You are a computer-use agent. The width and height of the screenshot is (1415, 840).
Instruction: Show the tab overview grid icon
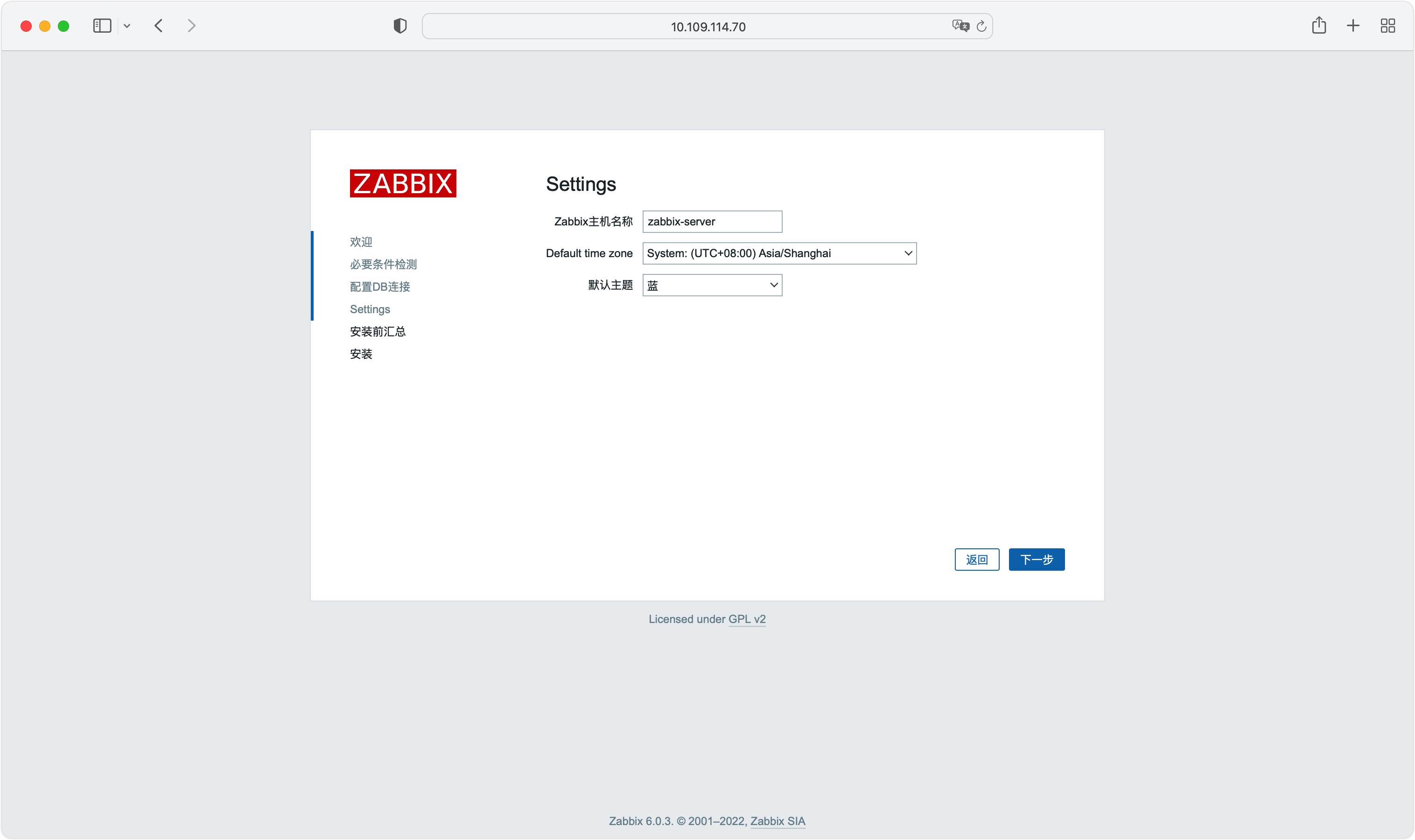tap(1387, 26)
